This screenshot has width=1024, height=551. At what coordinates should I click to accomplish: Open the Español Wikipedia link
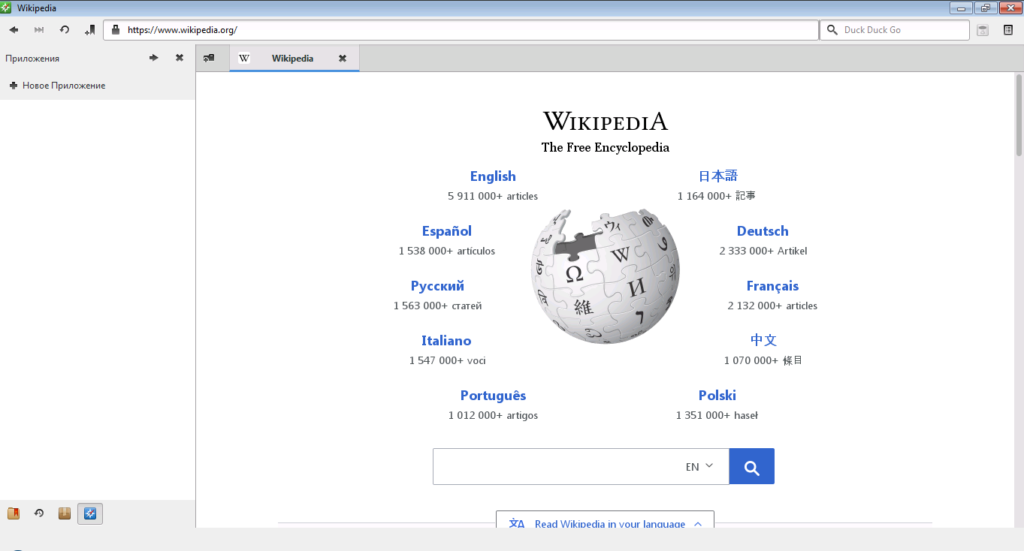point(447,231)
